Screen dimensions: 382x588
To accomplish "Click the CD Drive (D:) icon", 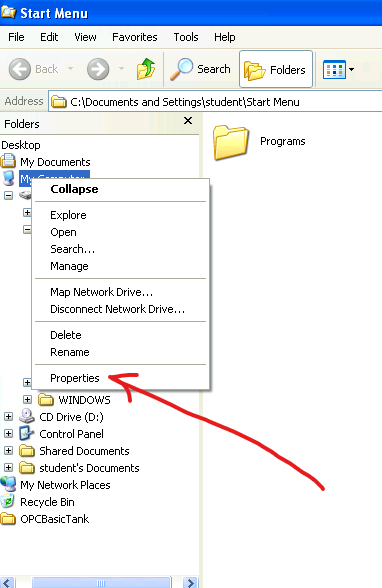I will (27, 416).
